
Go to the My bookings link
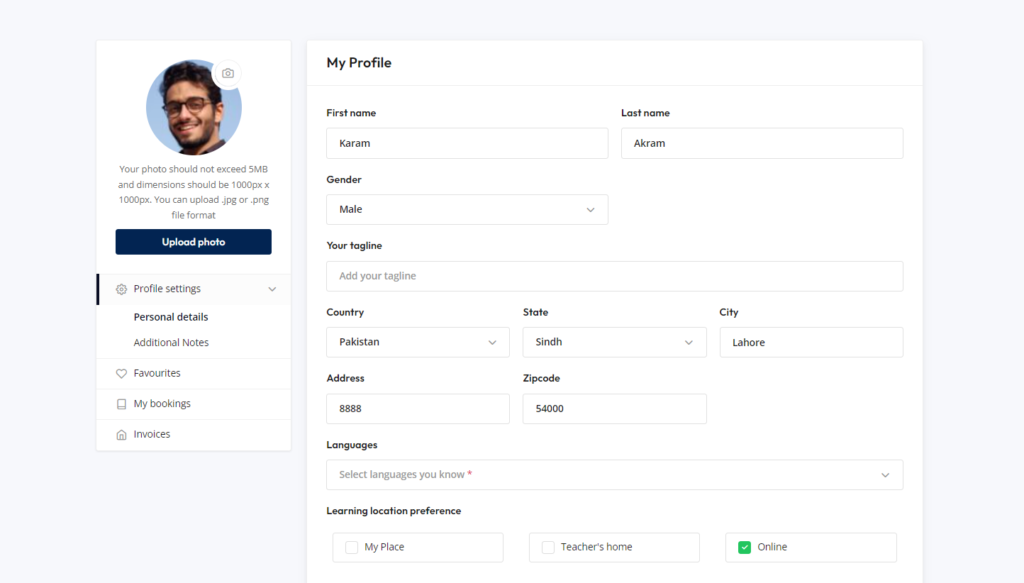click(162, 403)
